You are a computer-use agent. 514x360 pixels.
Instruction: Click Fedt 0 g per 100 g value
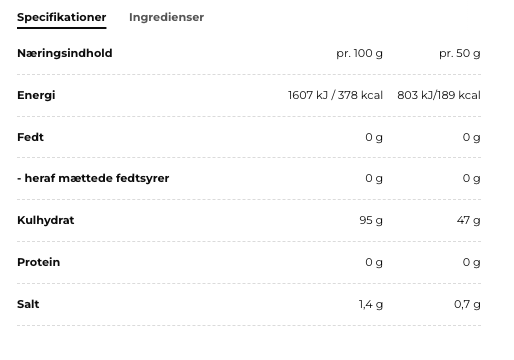click(x=374, y=137)
